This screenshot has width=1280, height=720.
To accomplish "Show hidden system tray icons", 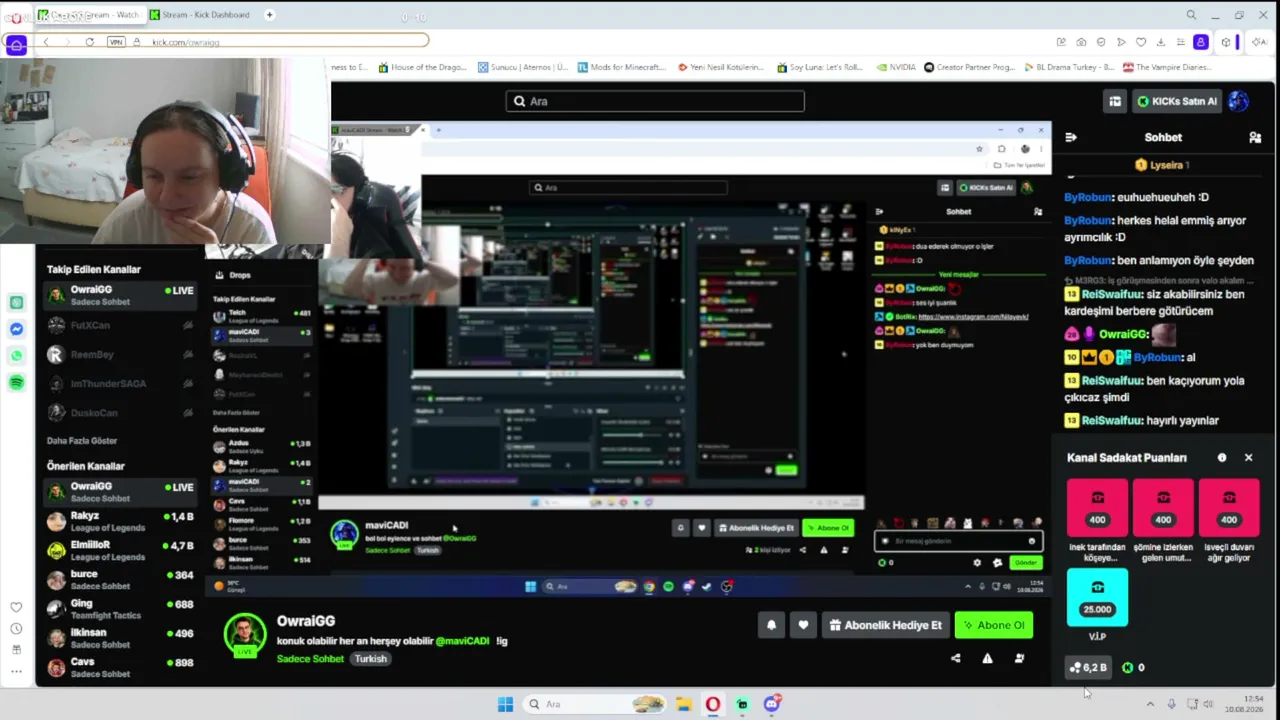I will coord(1150,704).
